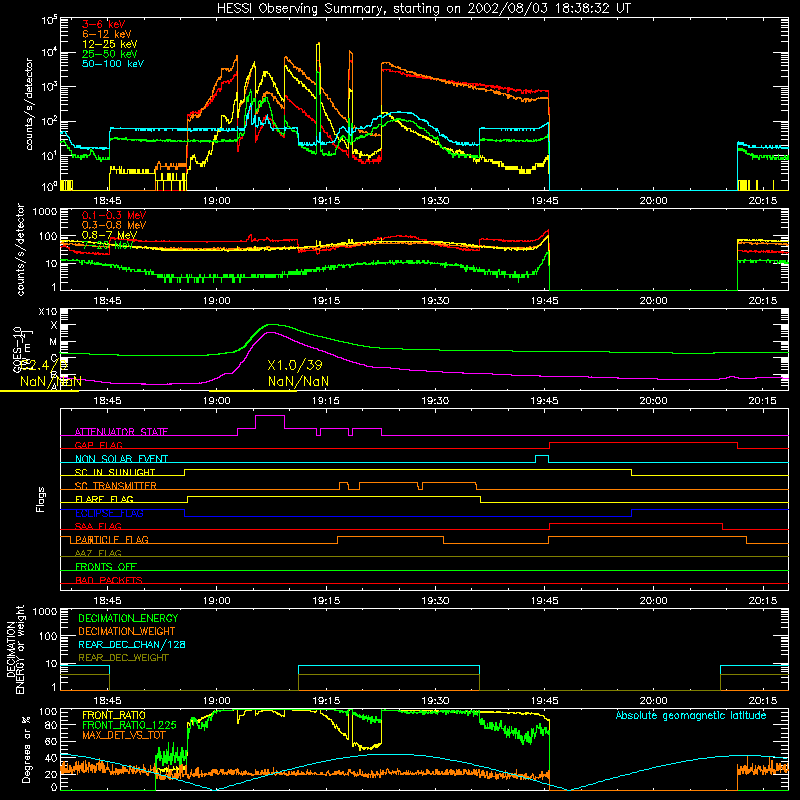Select the ECLIPSE_FLAG label
Image resolution: width=800 pixels, height=800 pixels.
(109, 513)
